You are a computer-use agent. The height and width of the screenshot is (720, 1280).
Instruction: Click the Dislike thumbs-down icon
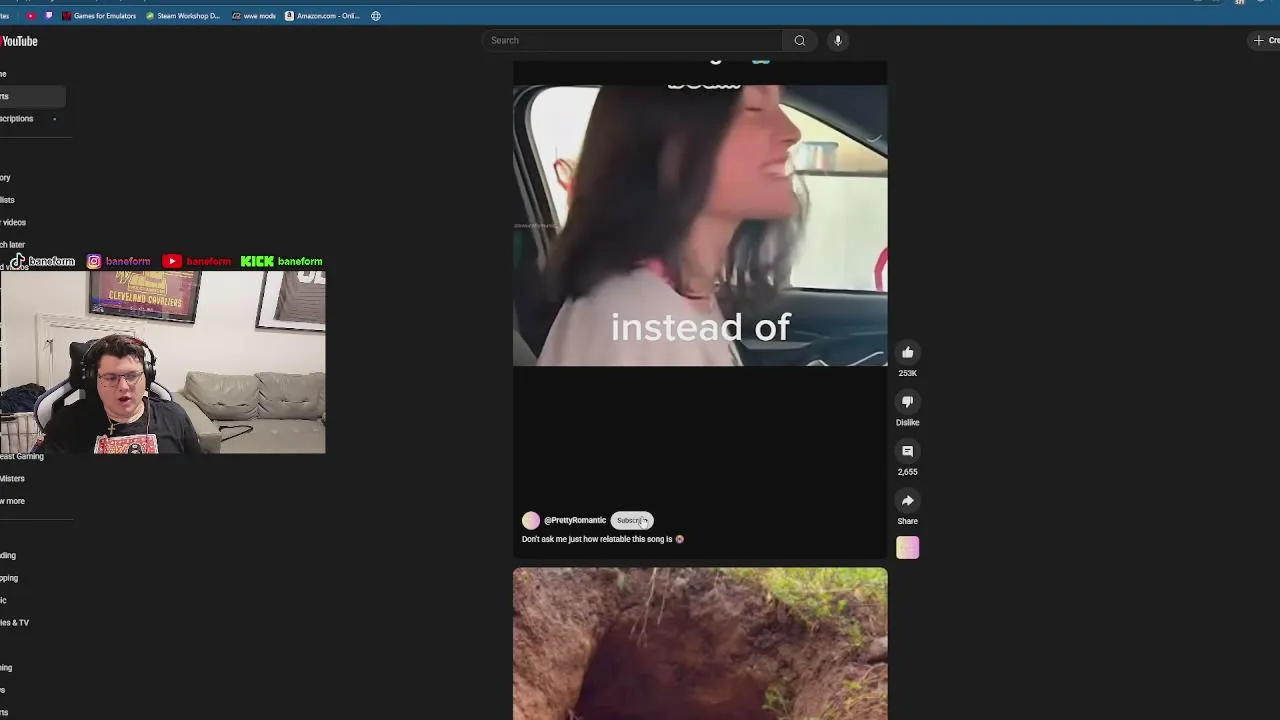tap(907, 401)
